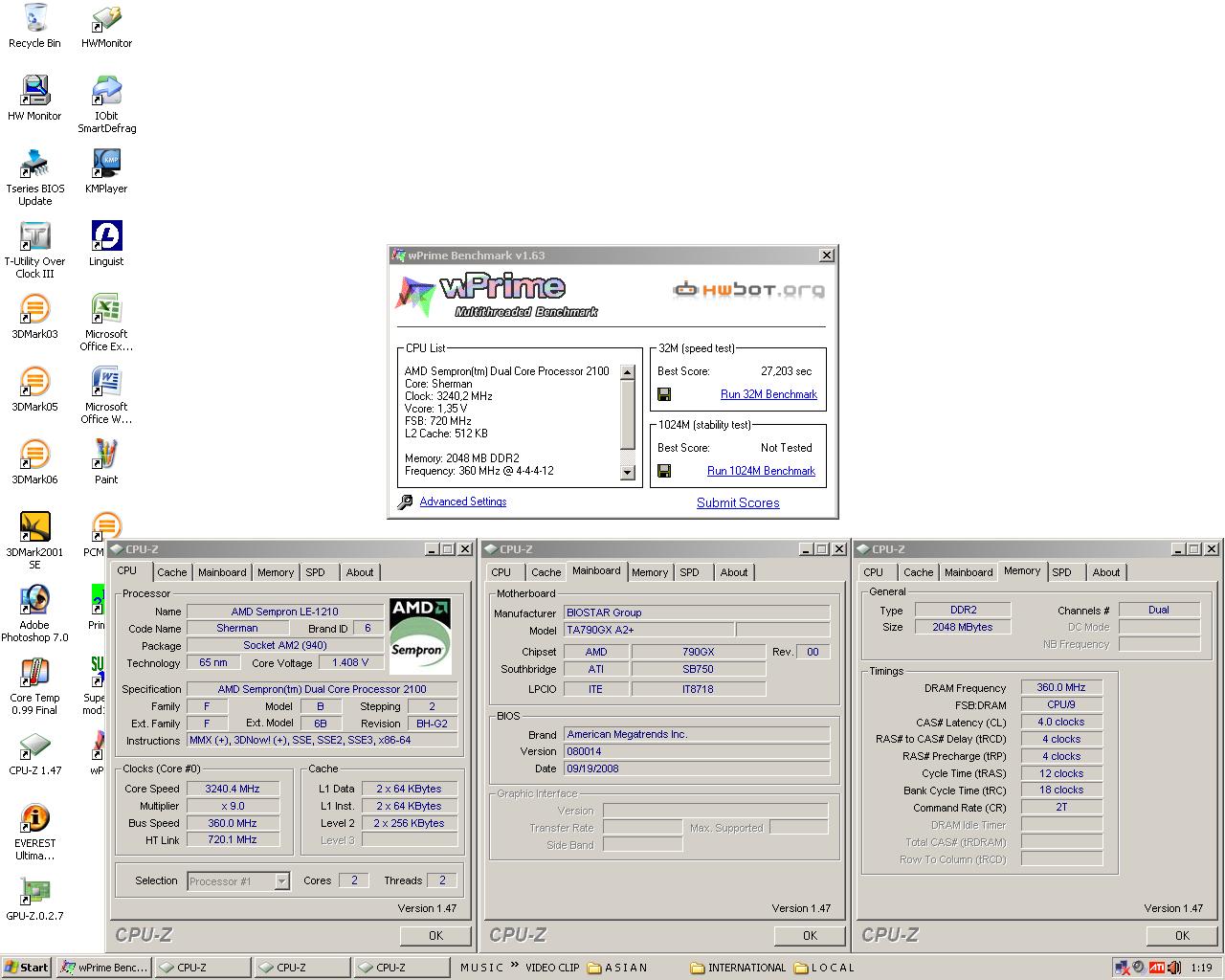The width and height of the screenshot is (1225, 980).
Task: Launch 3DMark2001 SE desktop icon
Action: tap(34, 541)
